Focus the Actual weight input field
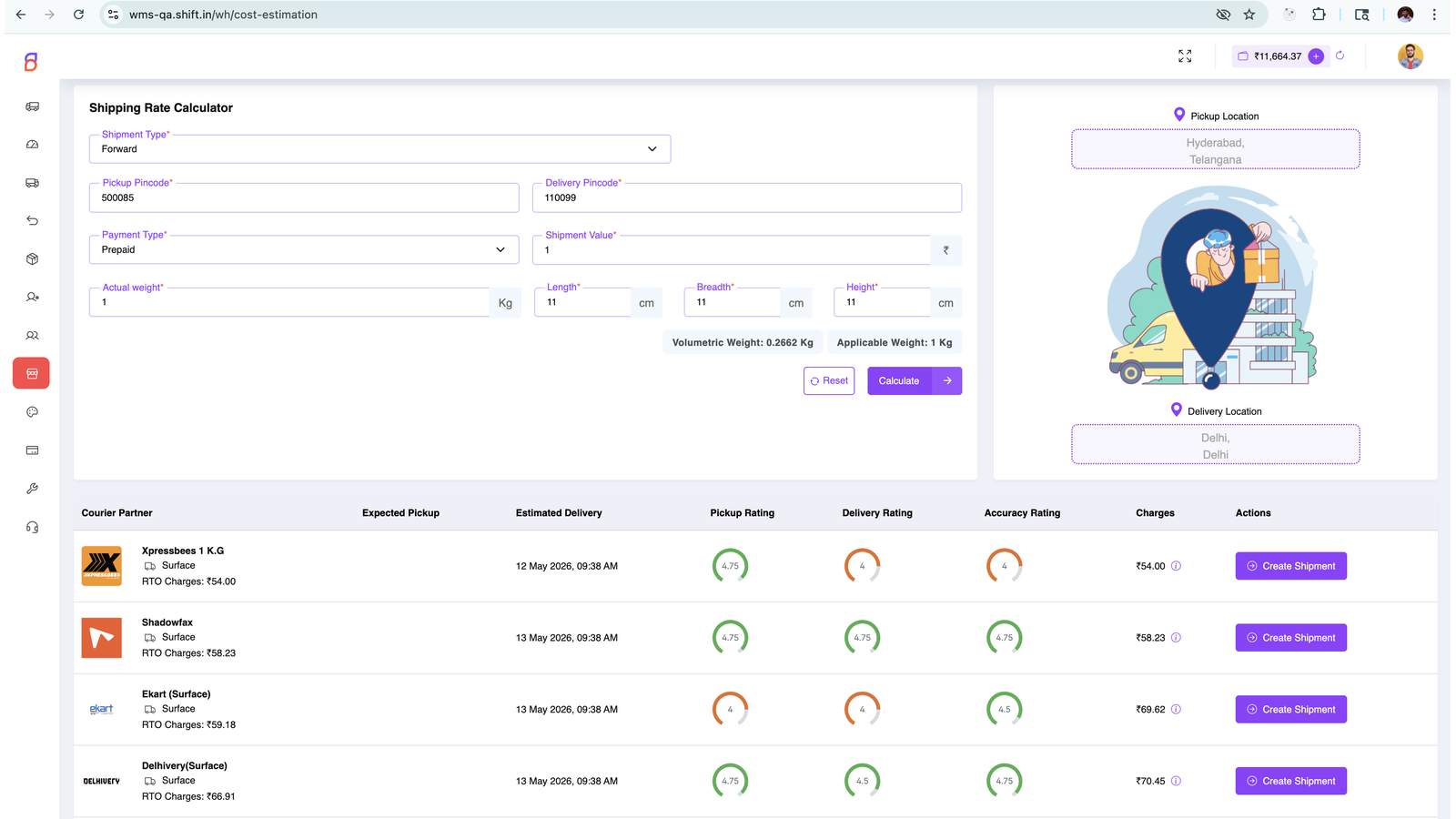Viewport: 1456px width, 819px height. click(x=289, y=302)
